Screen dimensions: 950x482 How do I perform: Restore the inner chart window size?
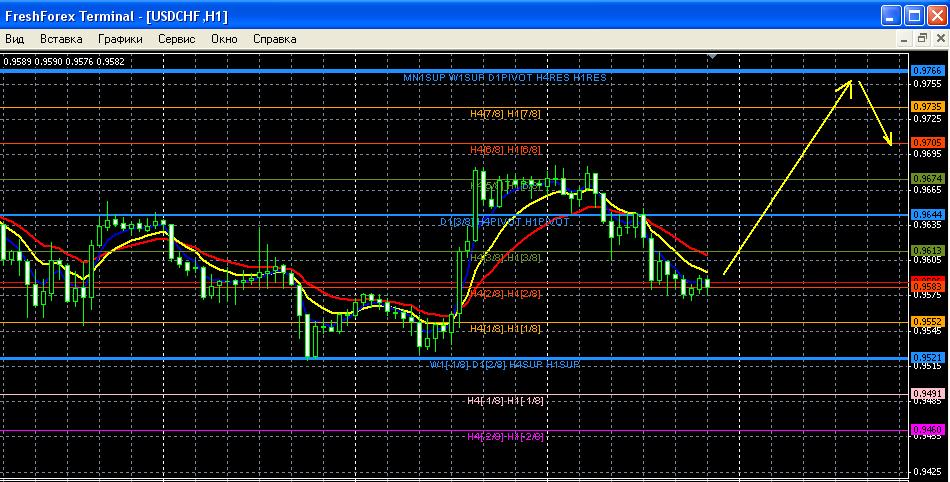(x=921, y=39)
